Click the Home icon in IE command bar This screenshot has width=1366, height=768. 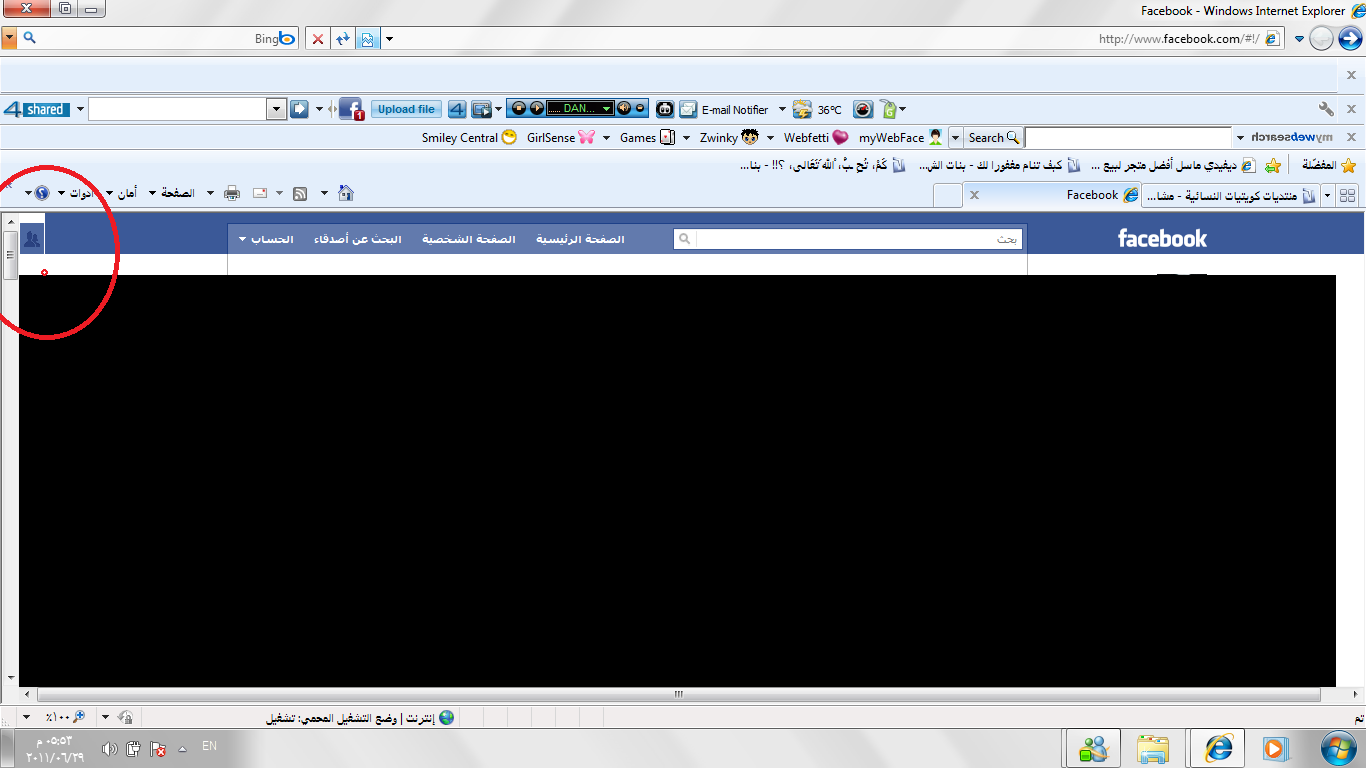[x=345, y=193]
